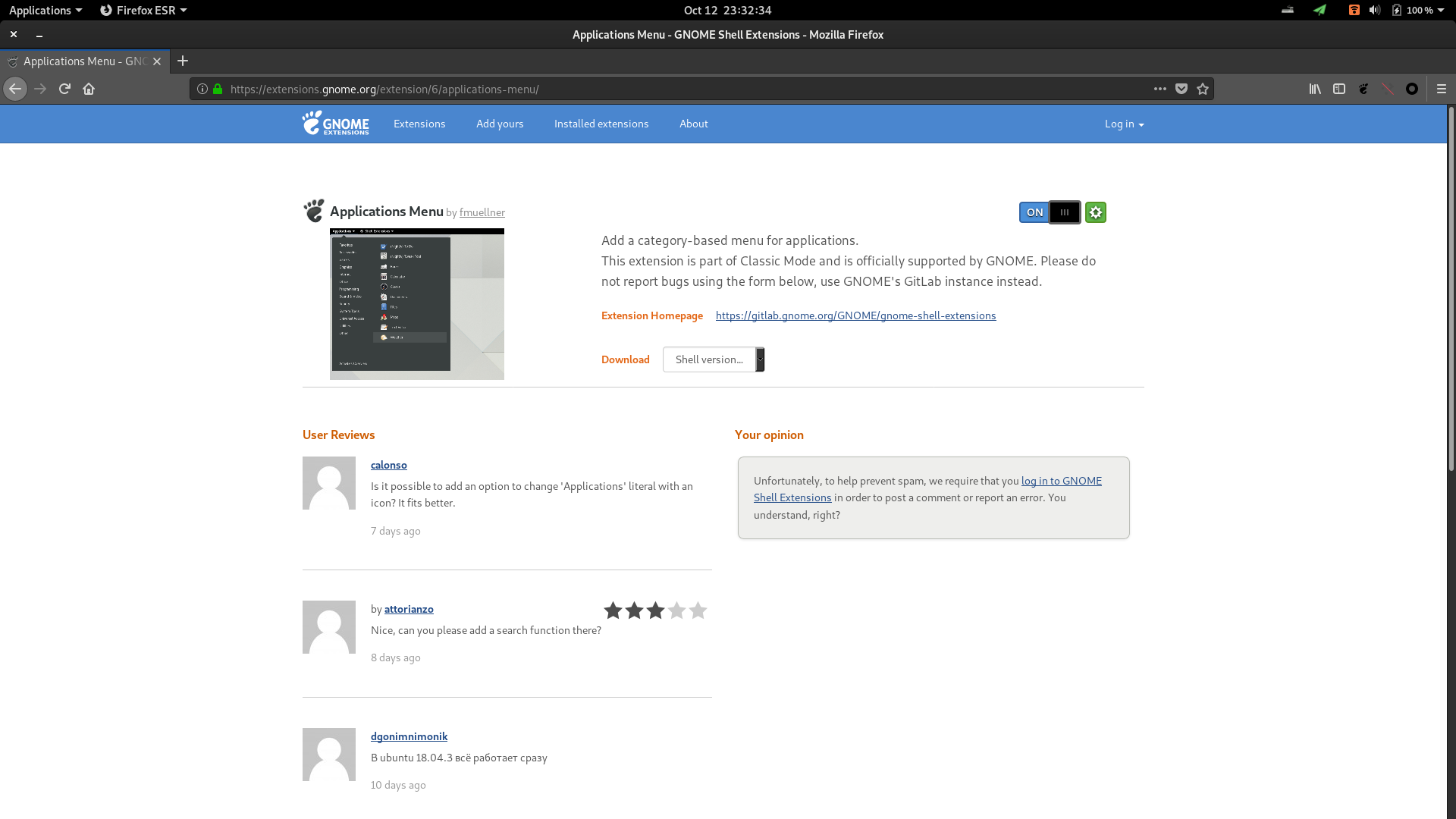Enable the Applications Menu extension settings
The height and width of the screenshot is (819, 1456).
(1095, 212)
